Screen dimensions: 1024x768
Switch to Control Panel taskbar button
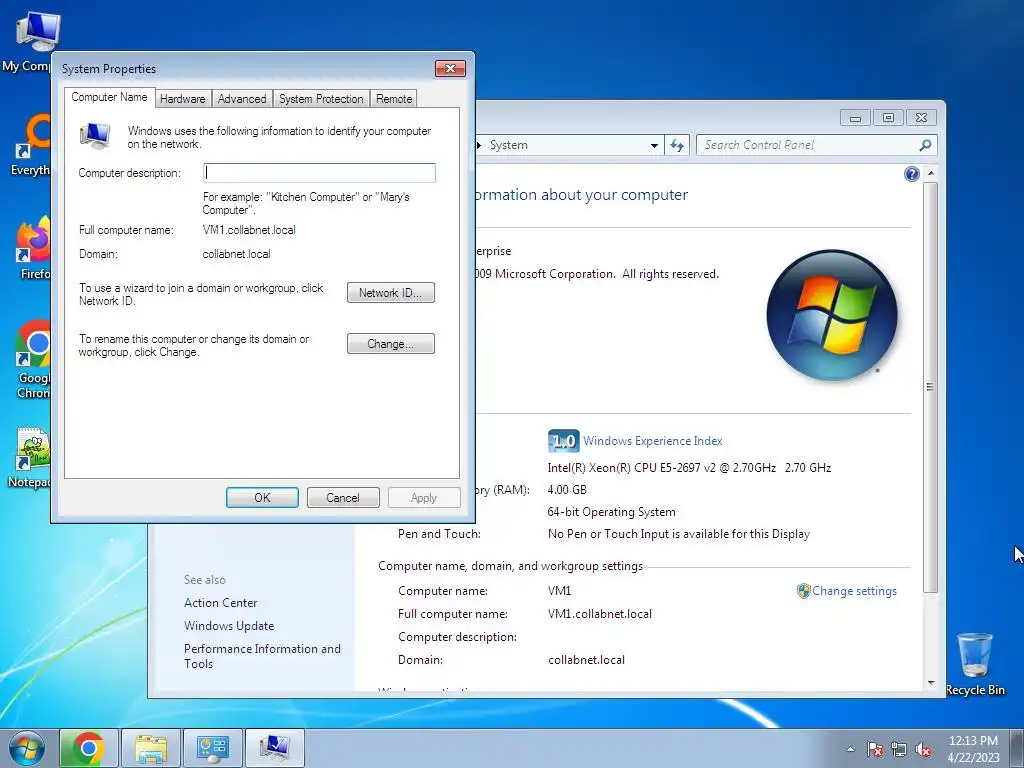coord(213,748)
